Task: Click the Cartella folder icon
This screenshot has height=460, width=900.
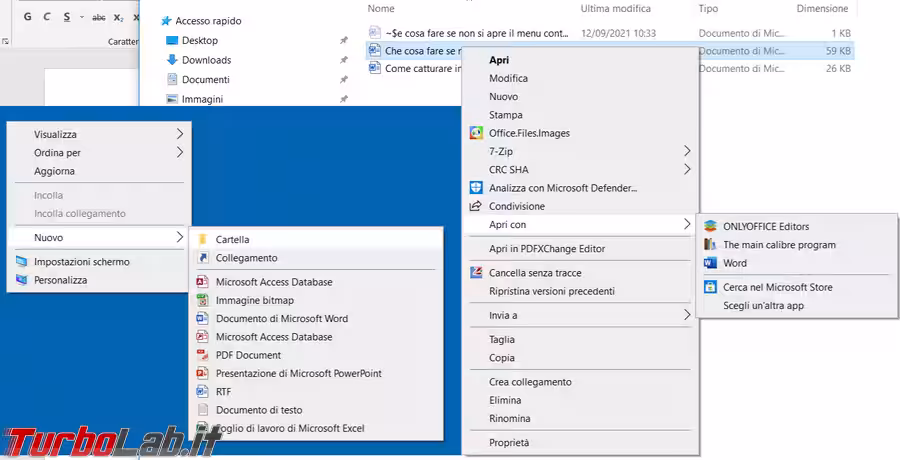Action: click(x=203, y=240)
